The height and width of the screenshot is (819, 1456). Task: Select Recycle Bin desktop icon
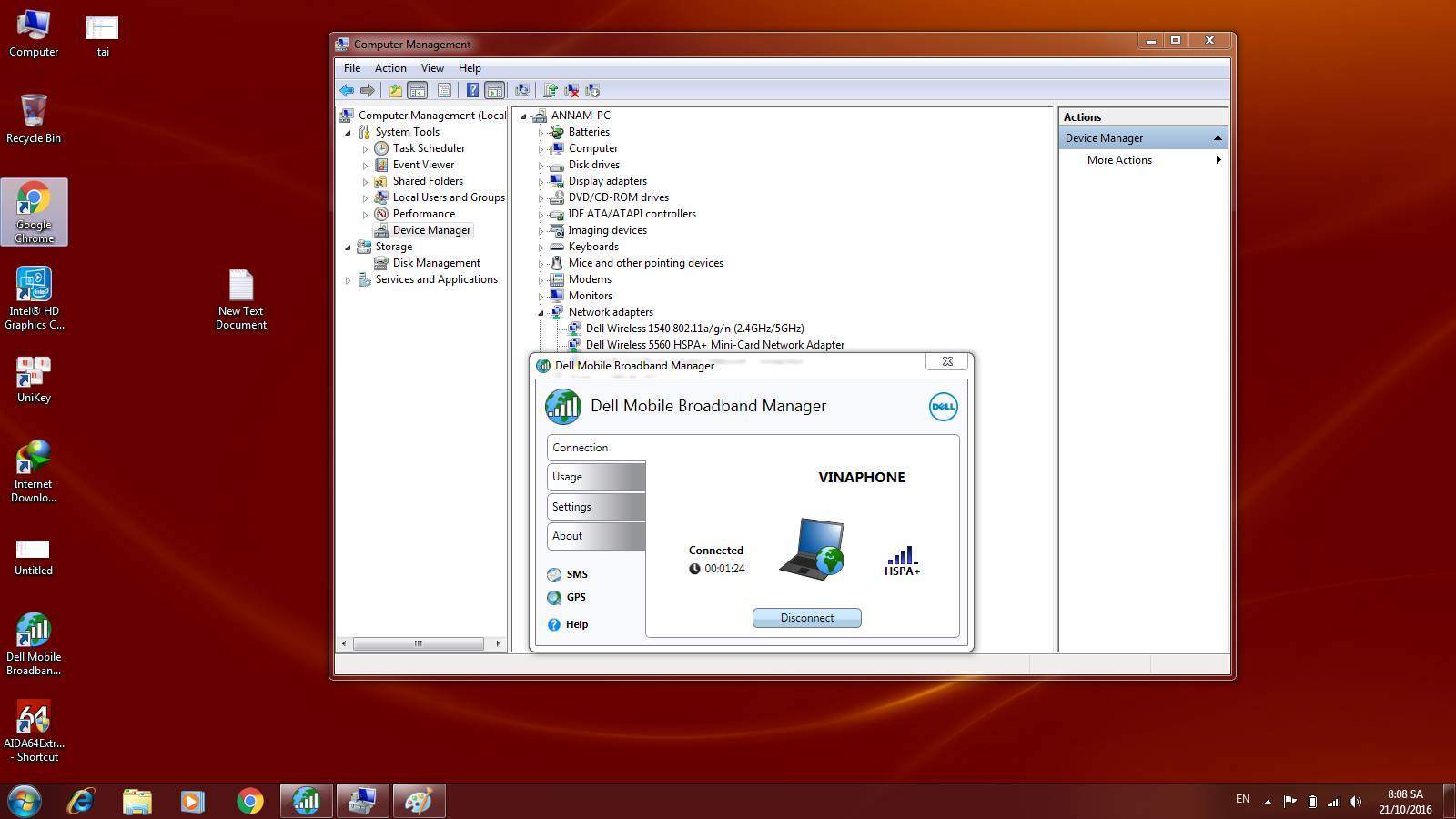tap(34, 118)
